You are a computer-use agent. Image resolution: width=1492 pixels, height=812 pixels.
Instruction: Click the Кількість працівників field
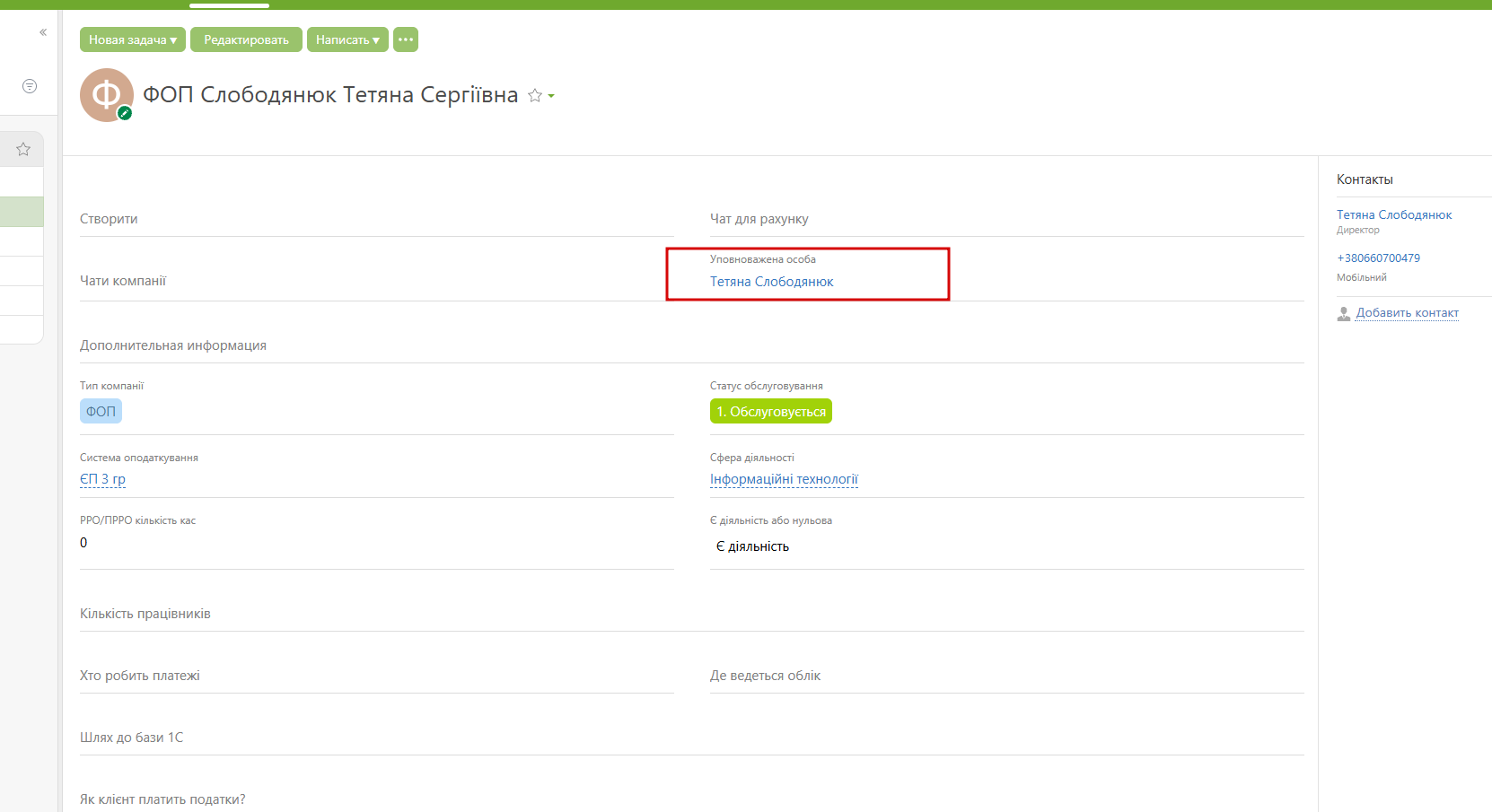click(692, 614)
